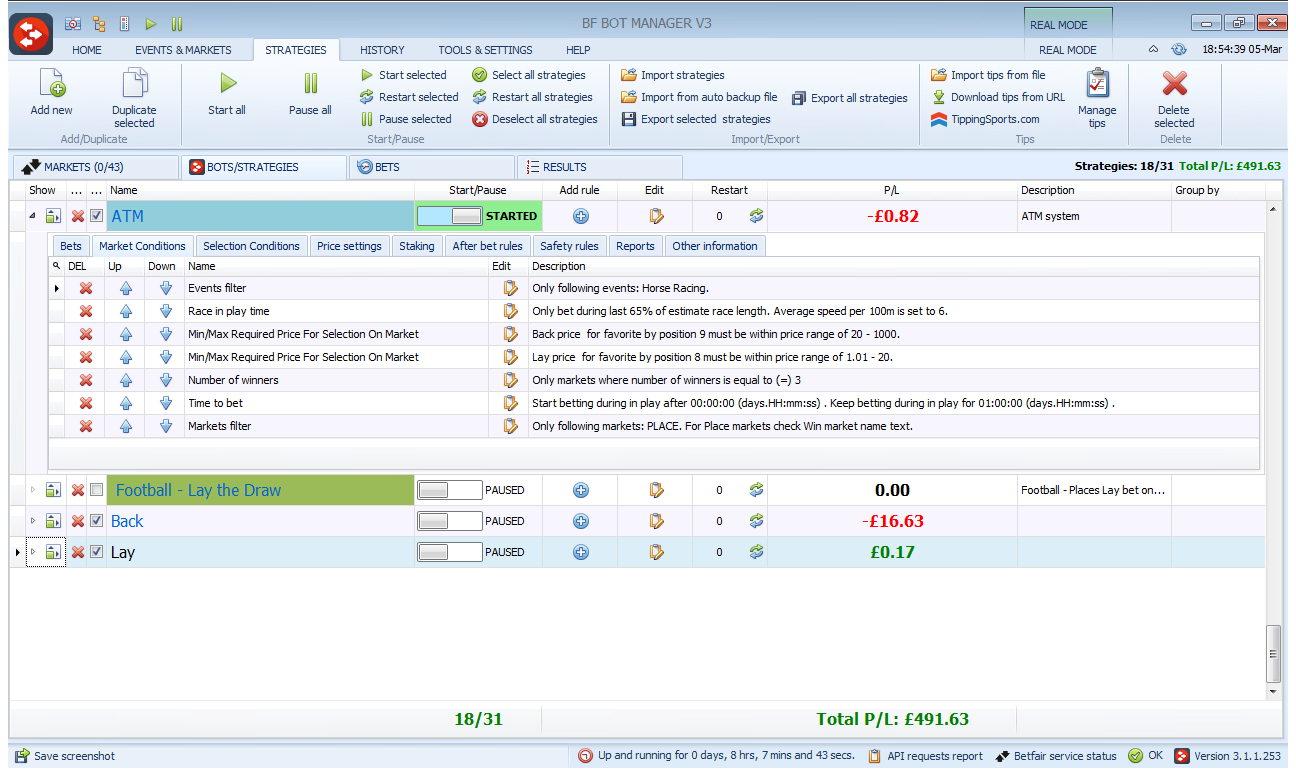Open the STRATEGIES ribbon tab
This screenshot has height=776, width=1296.
(x=296, y=50)
